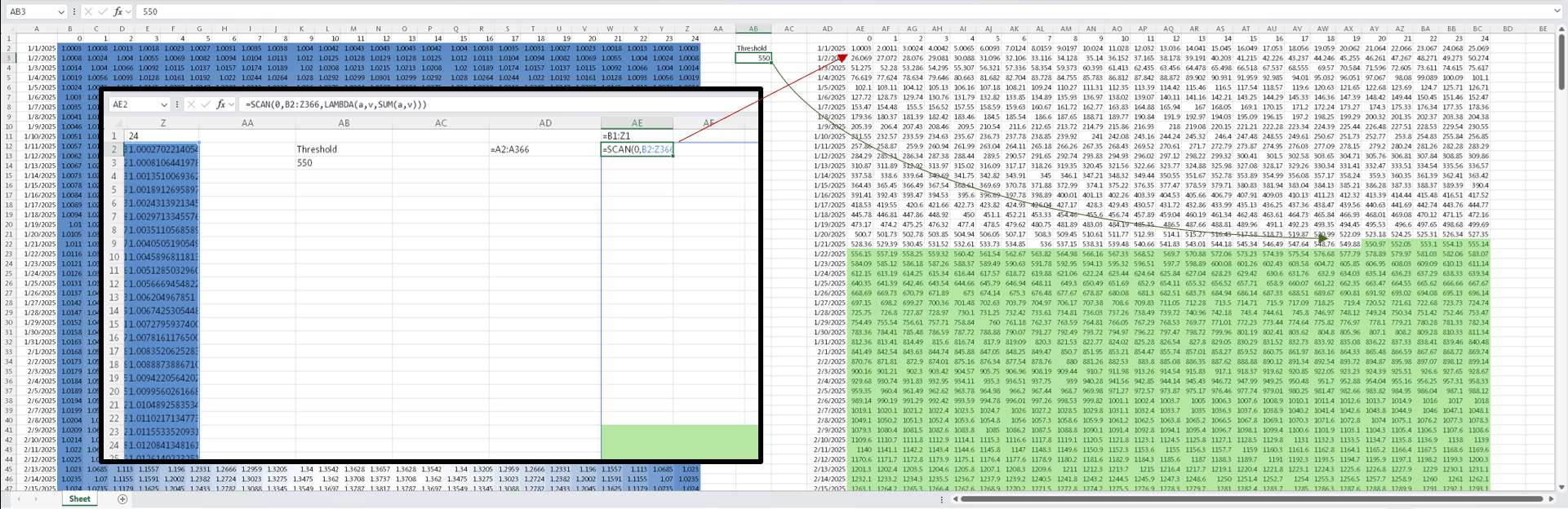Click the vertical scrollbar up arrow
The image size is (1568, 509).
click(x=1561, y=29)
